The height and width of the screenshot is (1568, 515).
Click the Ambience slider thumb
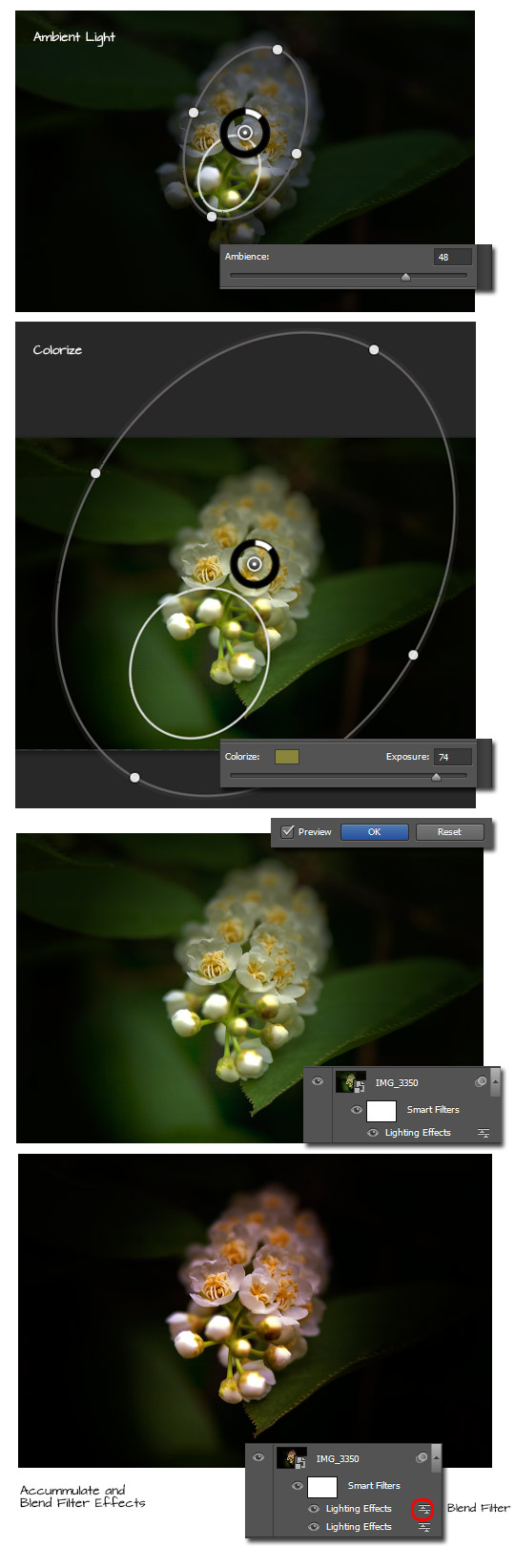point(405,277)
